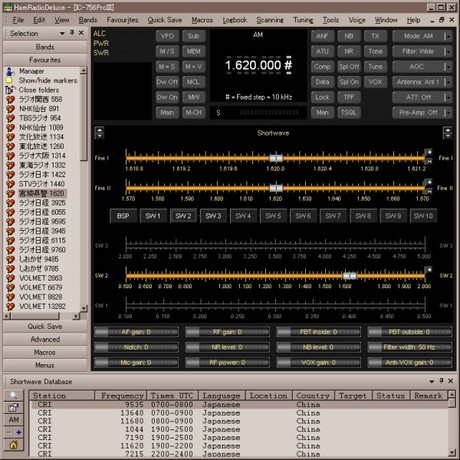Open the Logbook menu
Image resolution: width=460 pixels, height=460 pixels.
[x=235, y=20]
